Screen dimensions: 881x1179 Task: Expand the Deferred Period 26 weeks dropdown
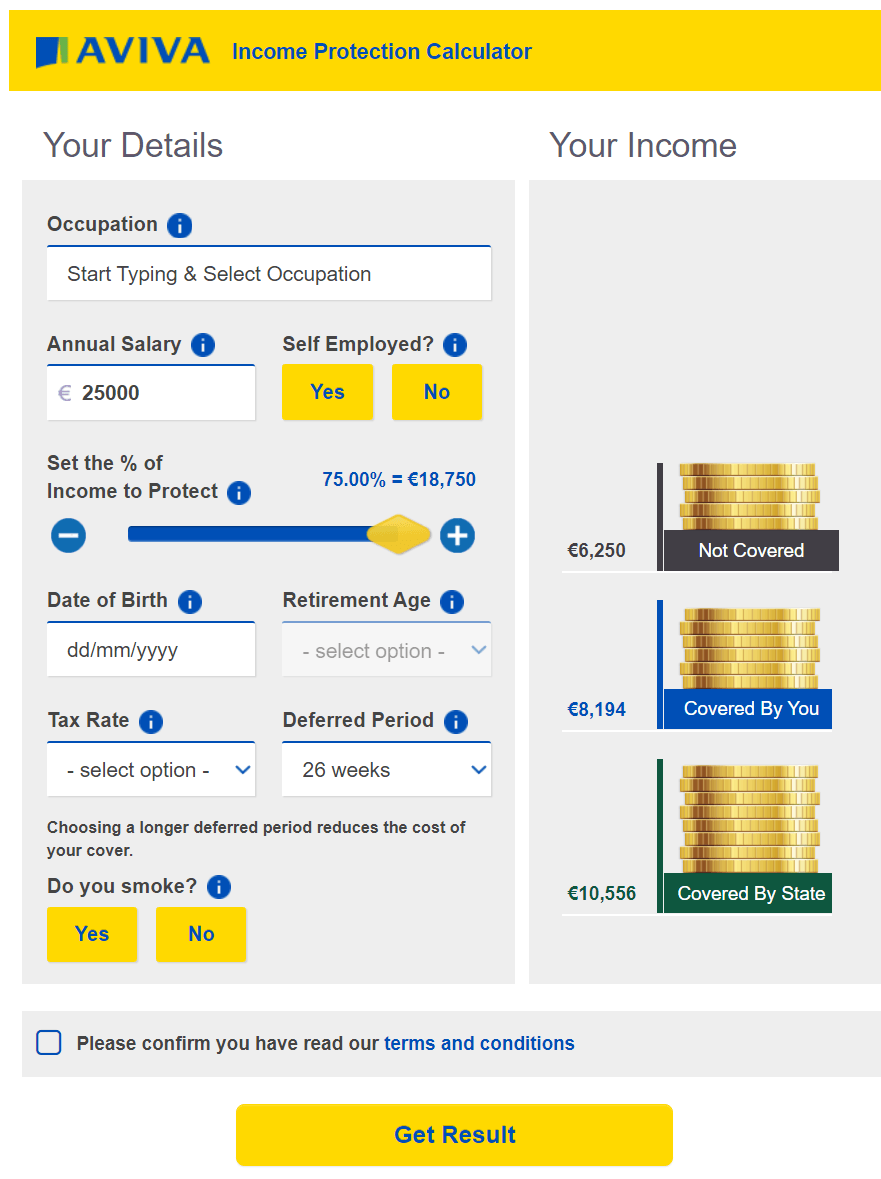(386, 769)
